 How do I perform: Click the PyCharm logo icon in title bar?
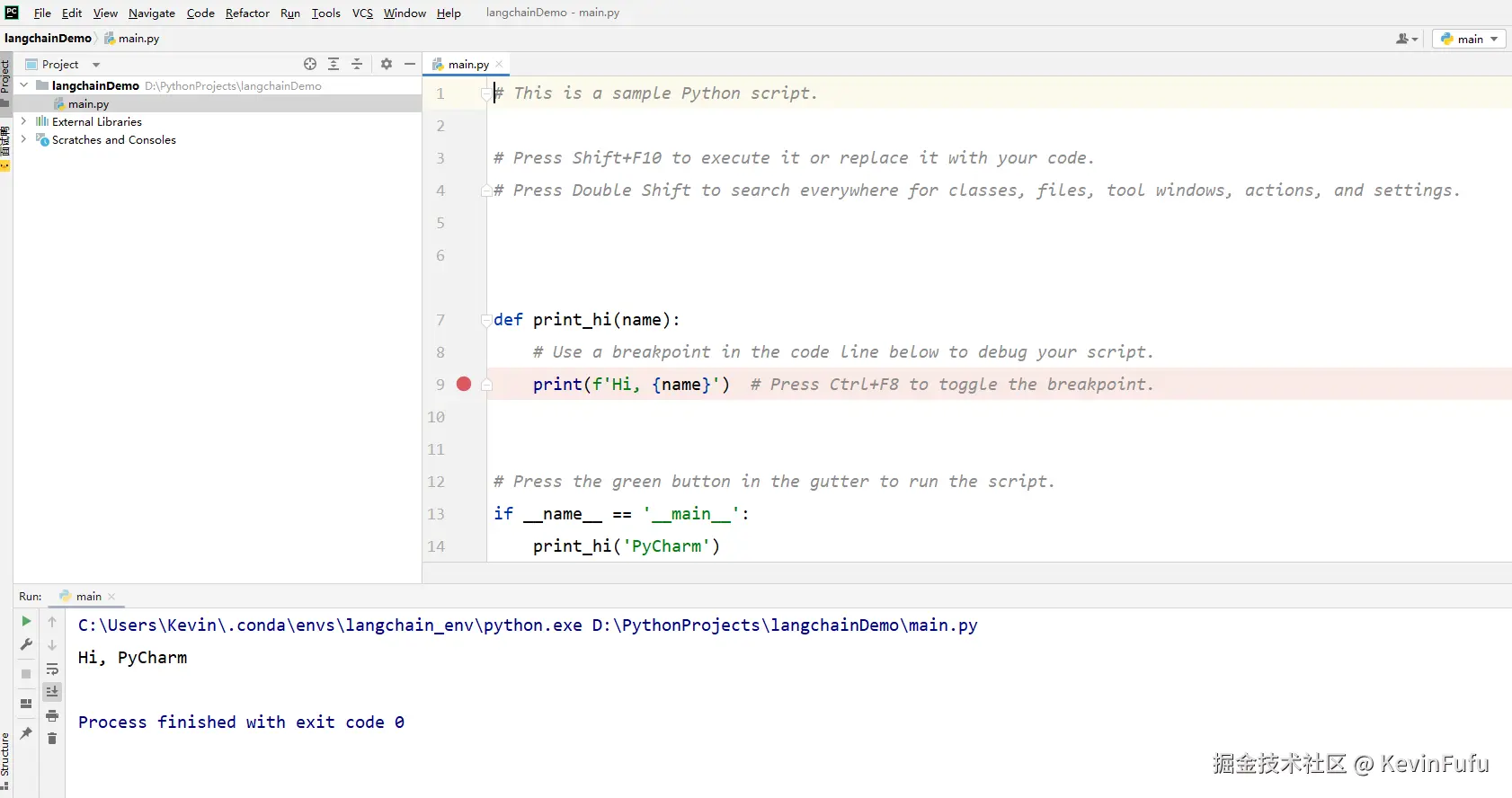[12, 13]
